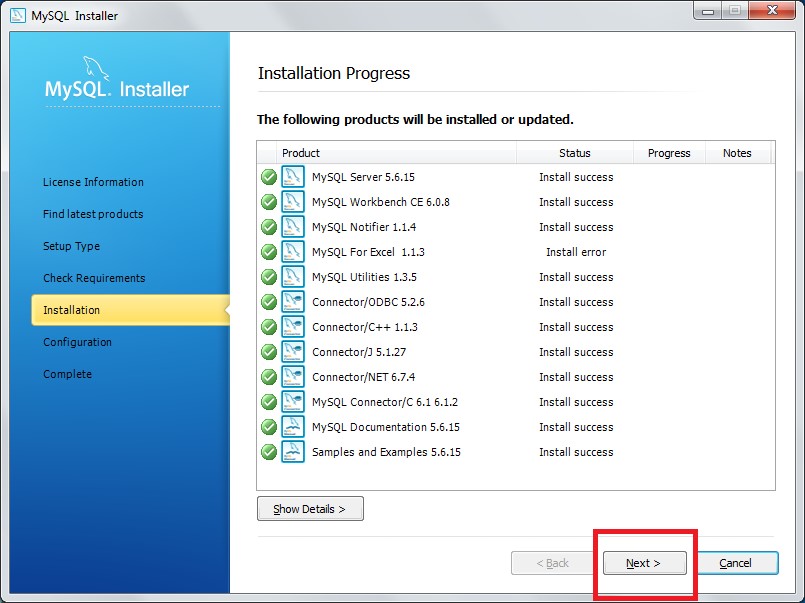Click the product icon for MySQL For Excel 1.1.3
Viewport: 805px width, 603px height.
coord(293,251)
